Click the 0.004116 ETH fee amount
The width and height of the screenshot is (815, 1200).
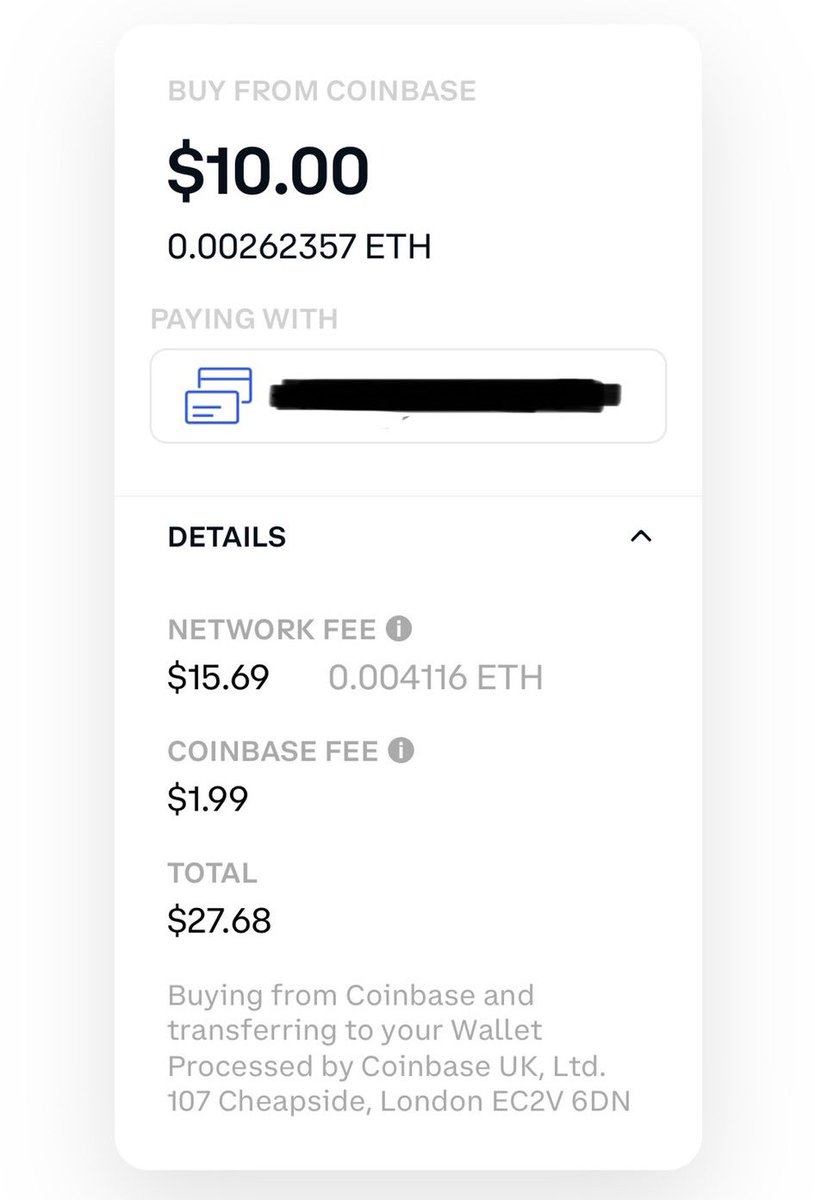tap(435, 678)
